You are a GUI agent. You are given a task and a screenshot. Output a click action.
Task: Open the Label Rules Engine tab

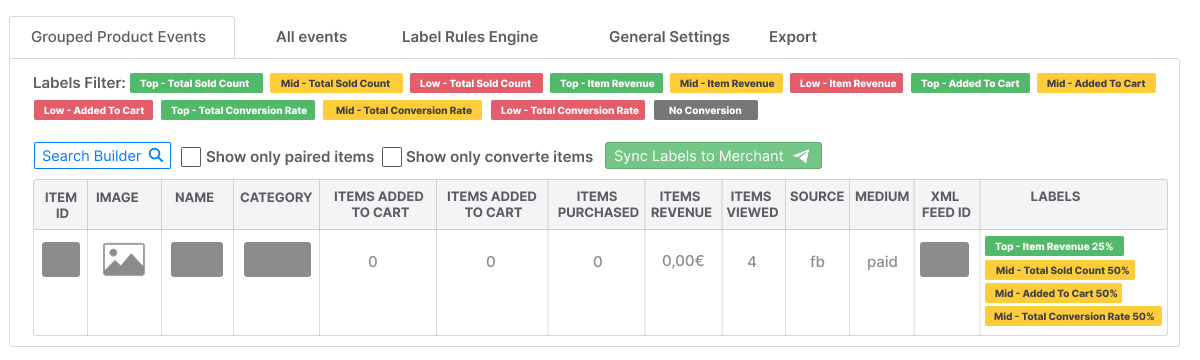point(470,37)
